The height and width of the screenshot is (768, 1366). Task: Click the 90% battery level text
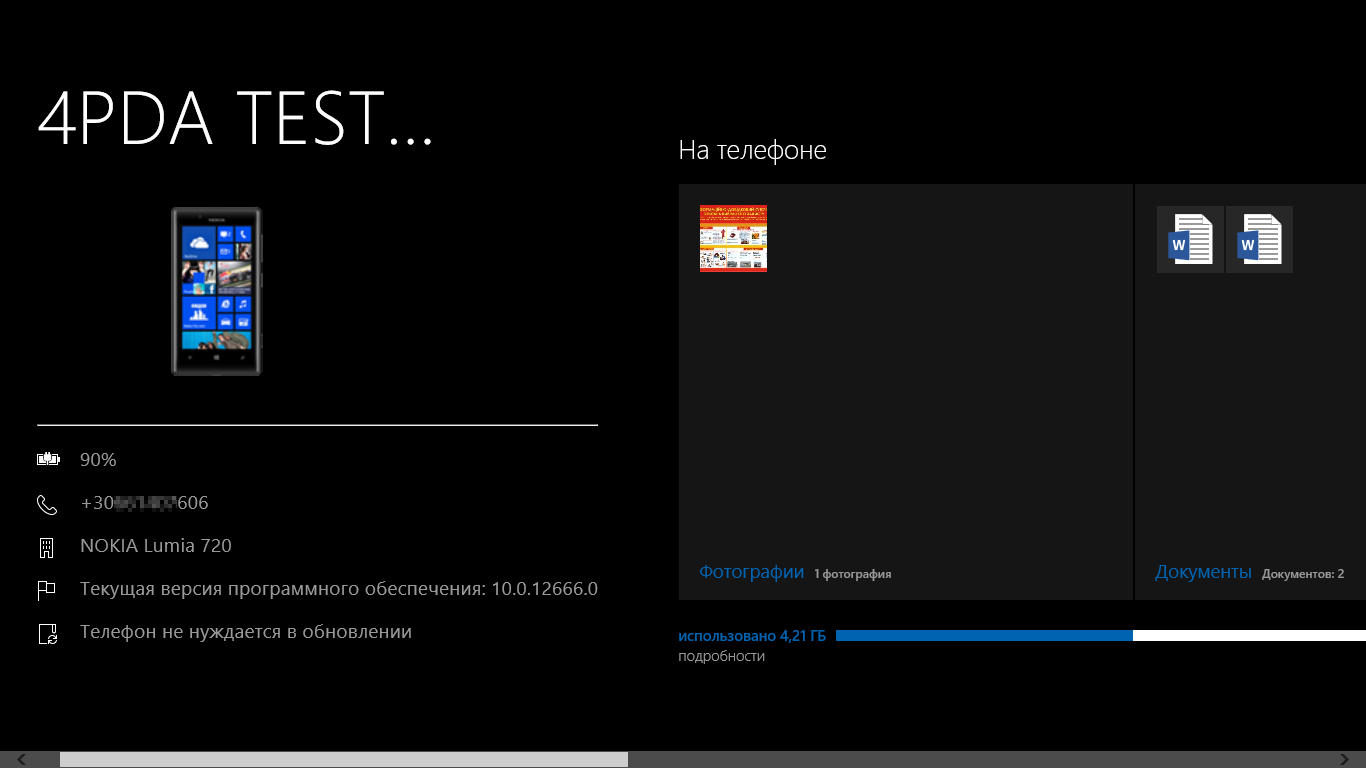(98, 460)
